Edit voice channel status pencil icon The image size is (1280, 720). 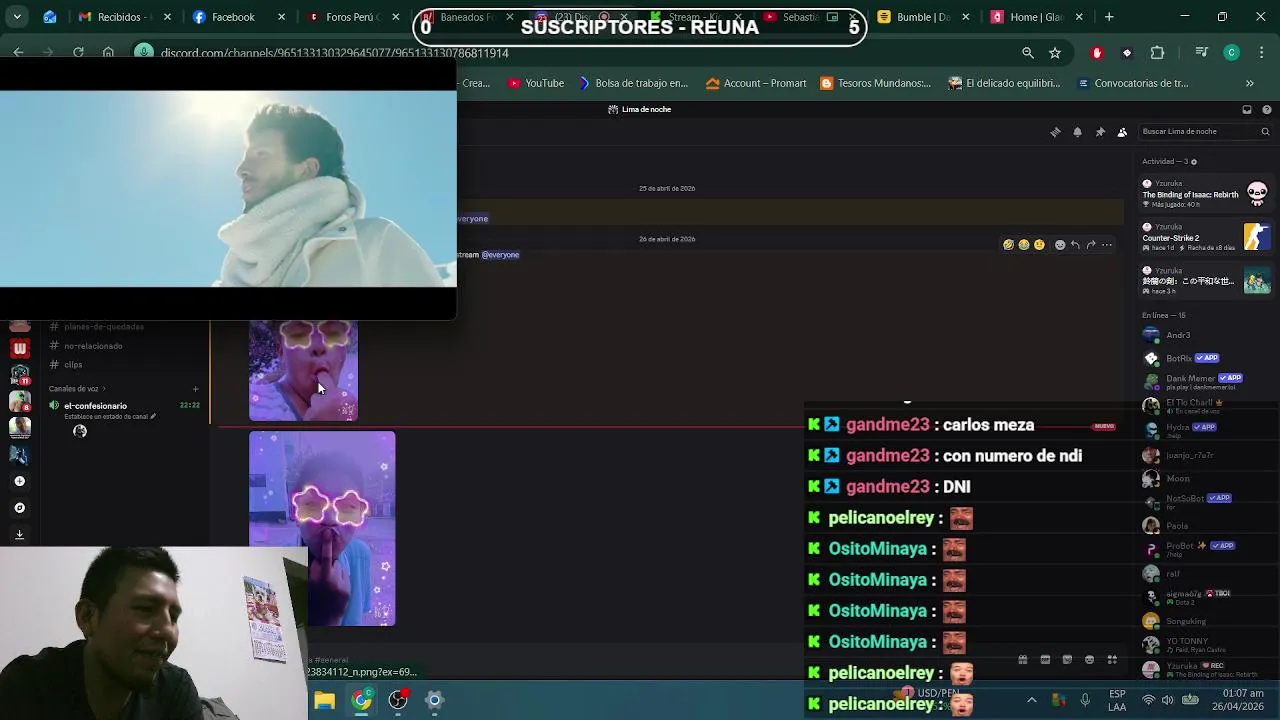pos(153,416)
